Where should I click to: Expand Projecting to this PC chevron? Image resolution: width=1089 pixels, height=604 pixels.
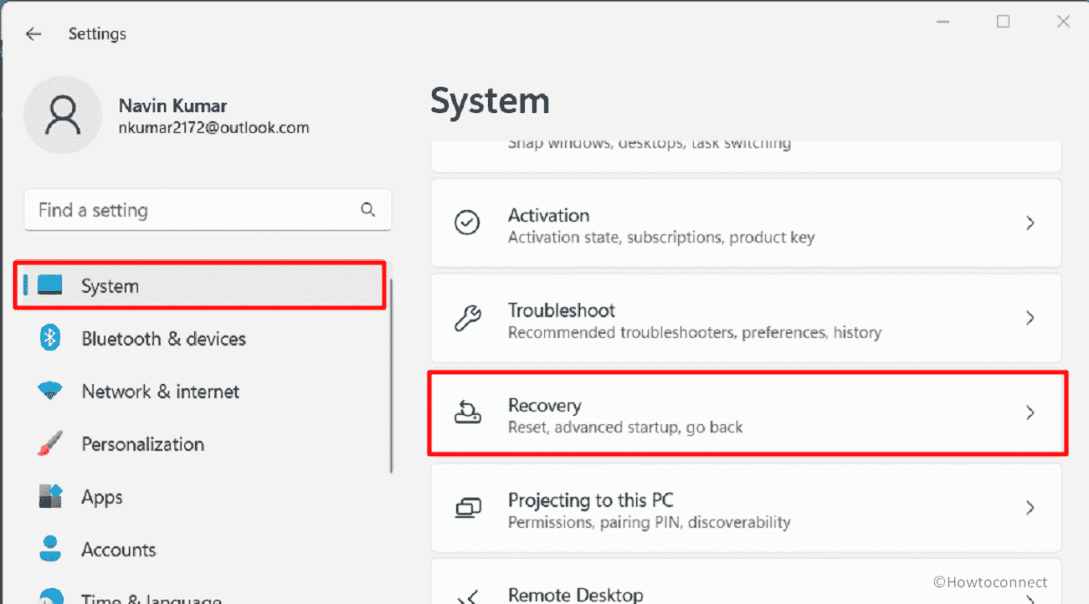click(1030, 508)
